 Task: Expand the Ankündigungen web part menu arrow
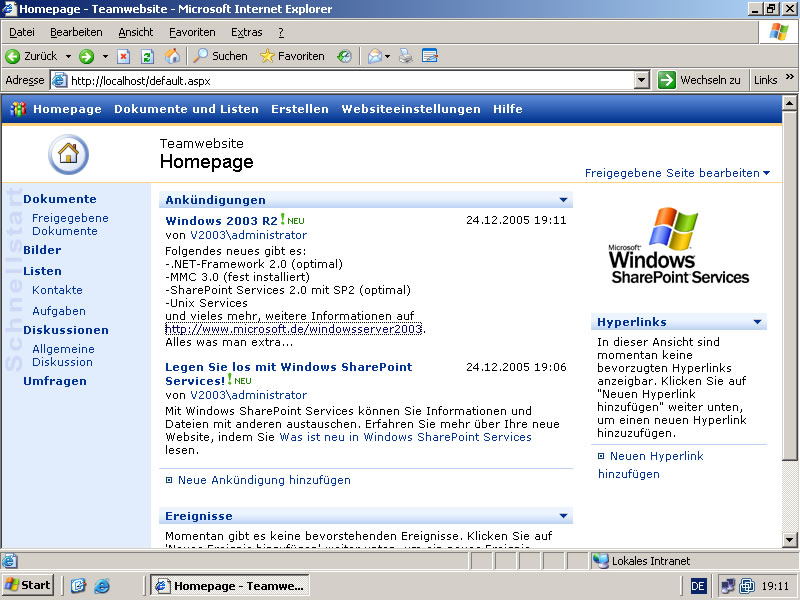[564, 200]
